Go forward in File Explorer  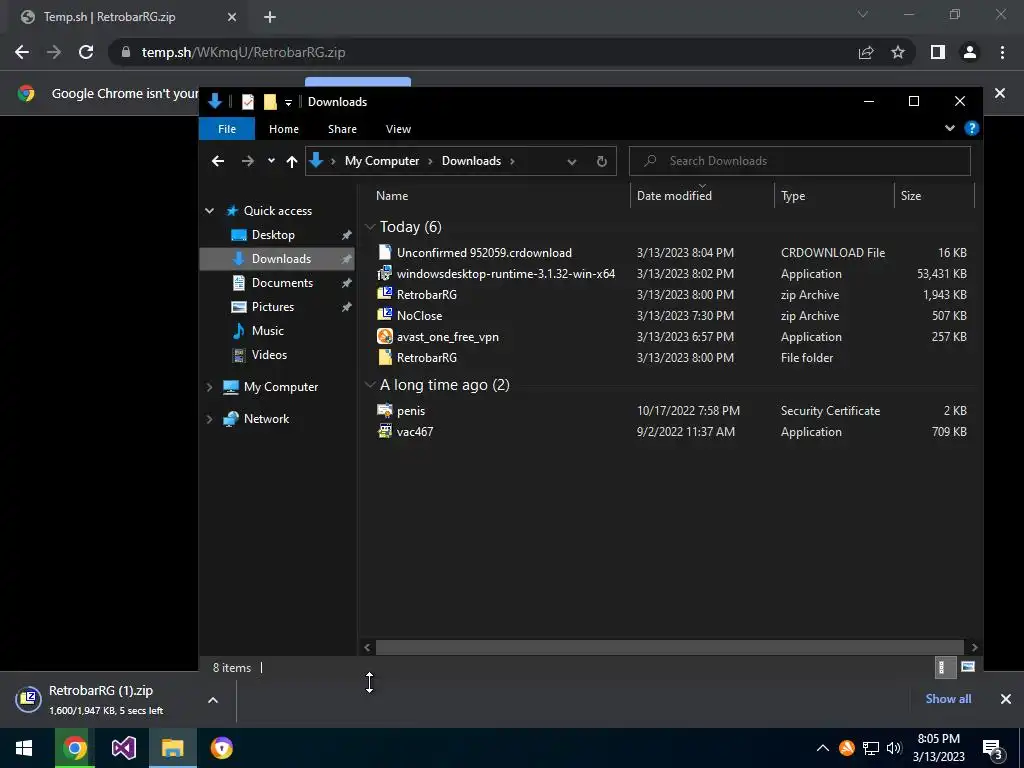pyautogui.click(x=248, y=161)
